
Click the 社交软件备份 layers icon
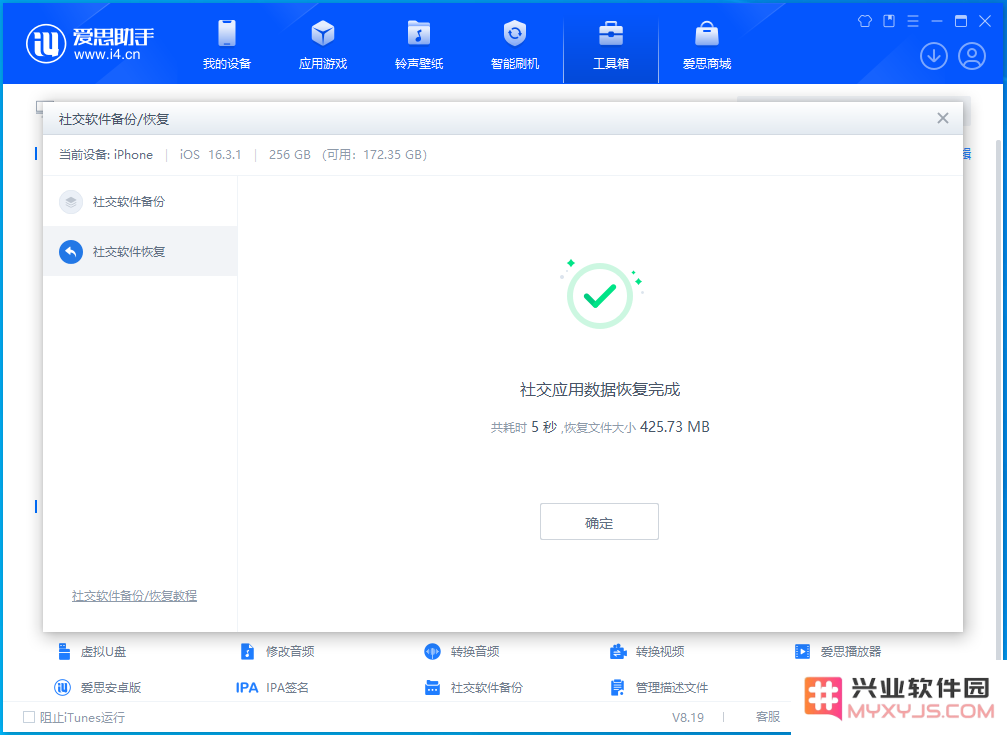pos(71,202)
